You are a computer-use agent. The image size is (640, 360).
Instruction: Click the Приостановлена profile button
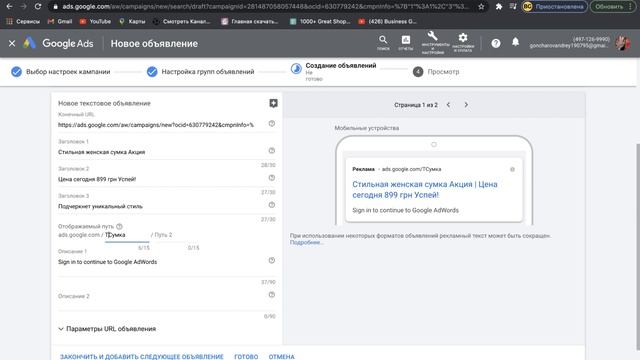(554, 7)
